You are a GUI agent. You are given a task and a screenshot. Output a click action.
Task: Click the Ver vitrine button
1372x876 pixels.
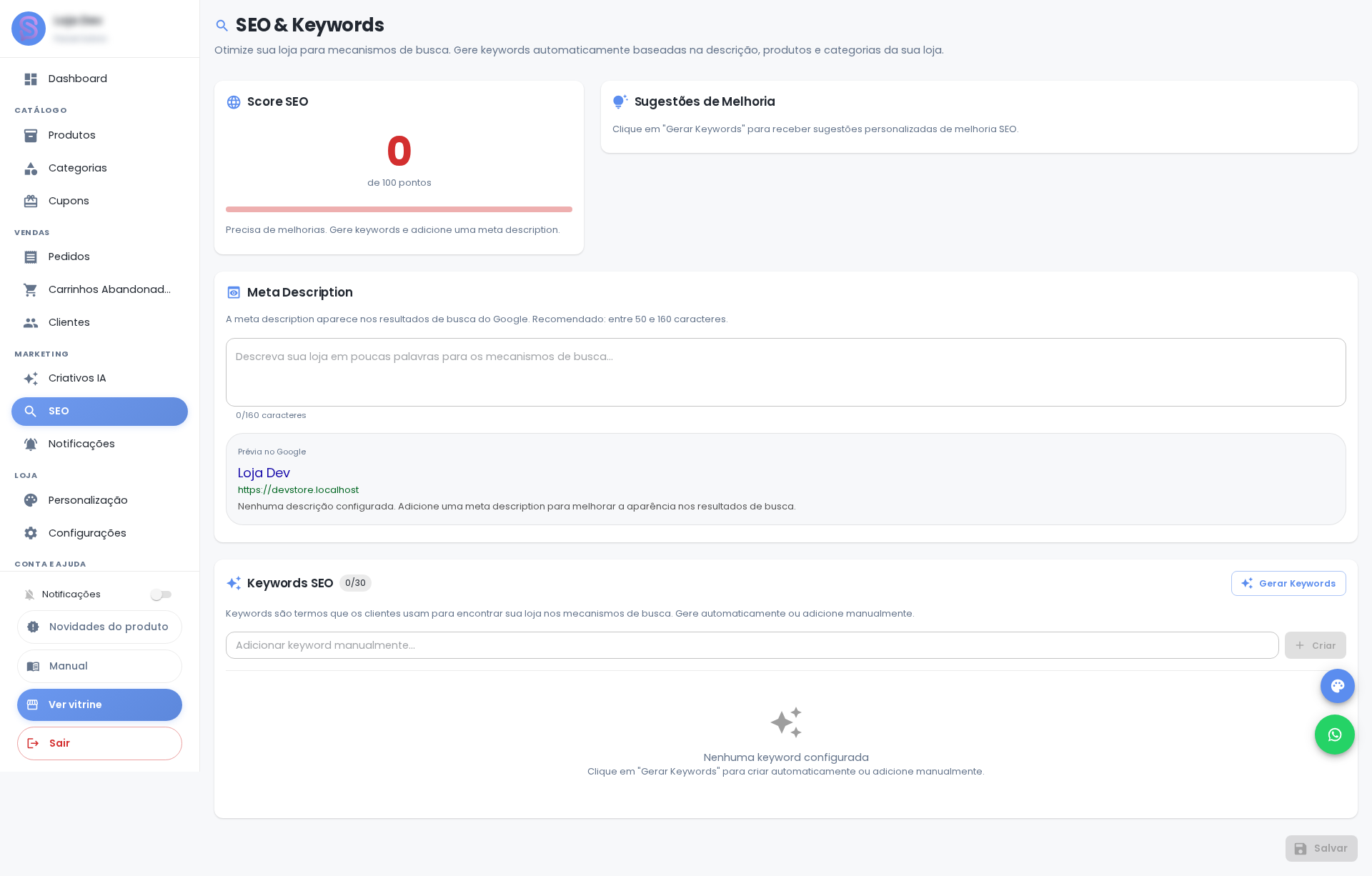tap(99, 705)
